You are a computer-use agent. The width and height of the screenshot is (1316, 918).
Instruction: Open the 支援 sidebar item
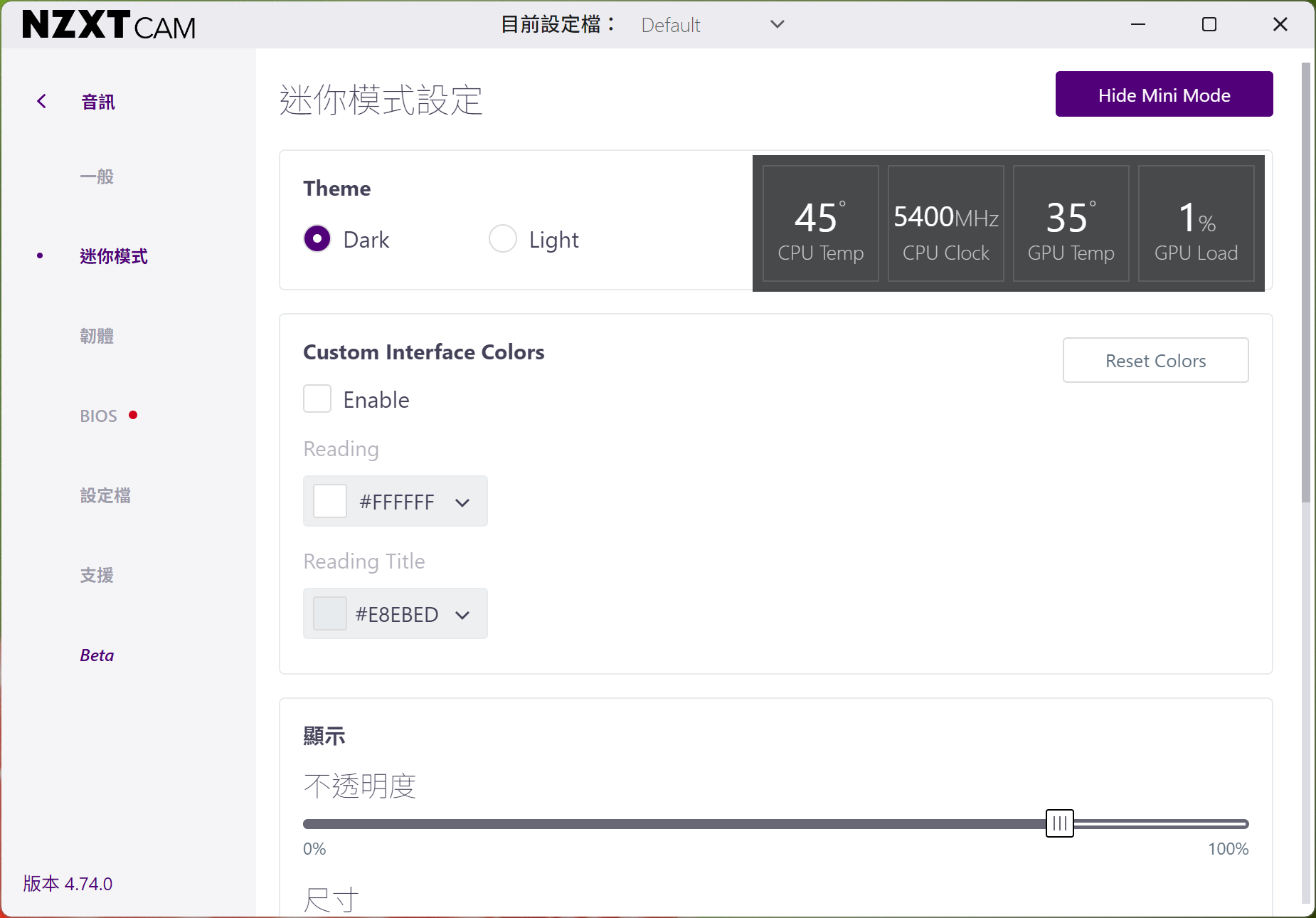point(97,575)
